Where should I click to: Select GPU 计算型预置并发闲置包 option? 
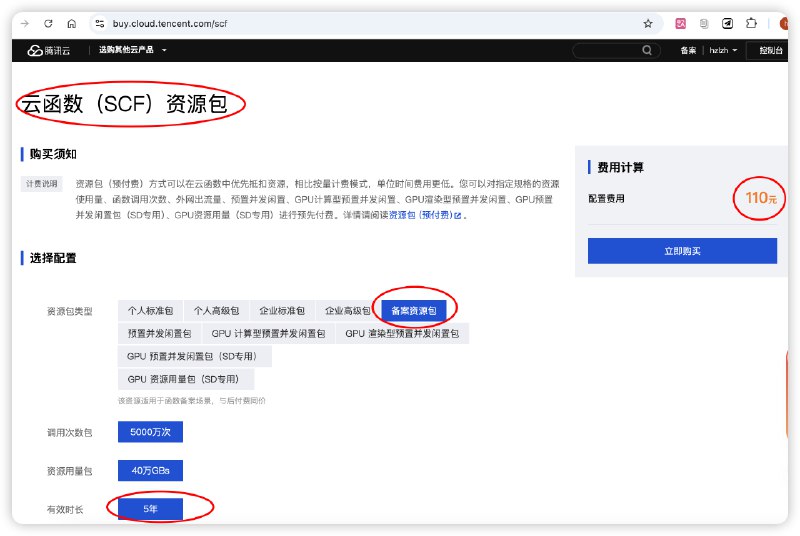point(268,334)
